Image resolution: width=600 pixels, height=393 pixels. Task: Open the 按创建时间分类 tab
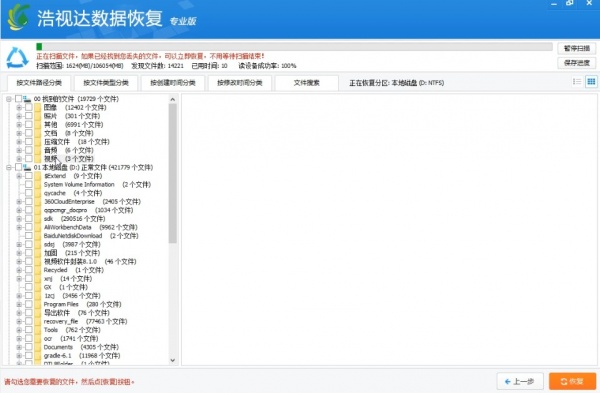[173, 83]
